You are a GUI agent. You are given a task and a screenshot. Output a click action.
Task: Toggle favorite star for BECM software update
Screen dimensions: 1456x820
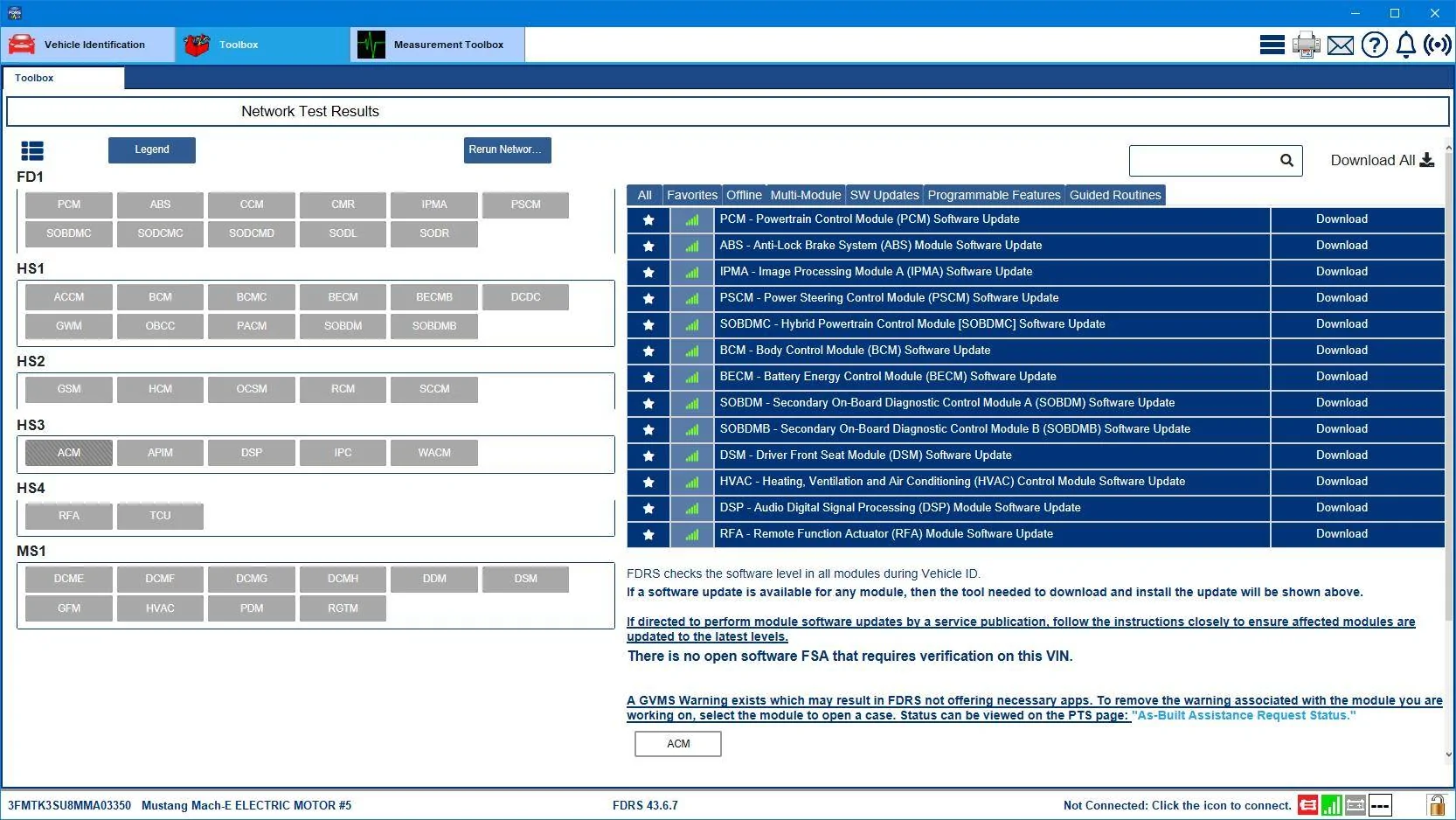point(648,378)
